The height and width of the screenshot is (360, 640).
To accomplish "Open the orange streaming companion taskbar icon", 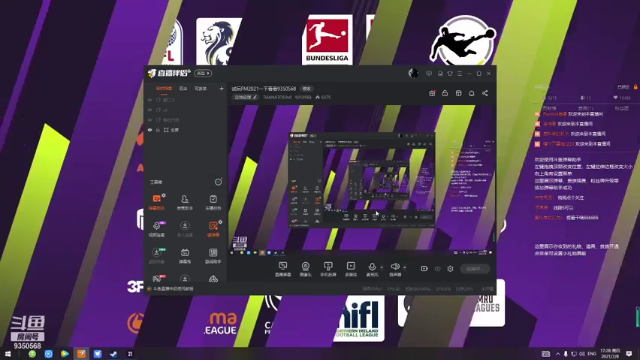I will click(x=81, y=354).
